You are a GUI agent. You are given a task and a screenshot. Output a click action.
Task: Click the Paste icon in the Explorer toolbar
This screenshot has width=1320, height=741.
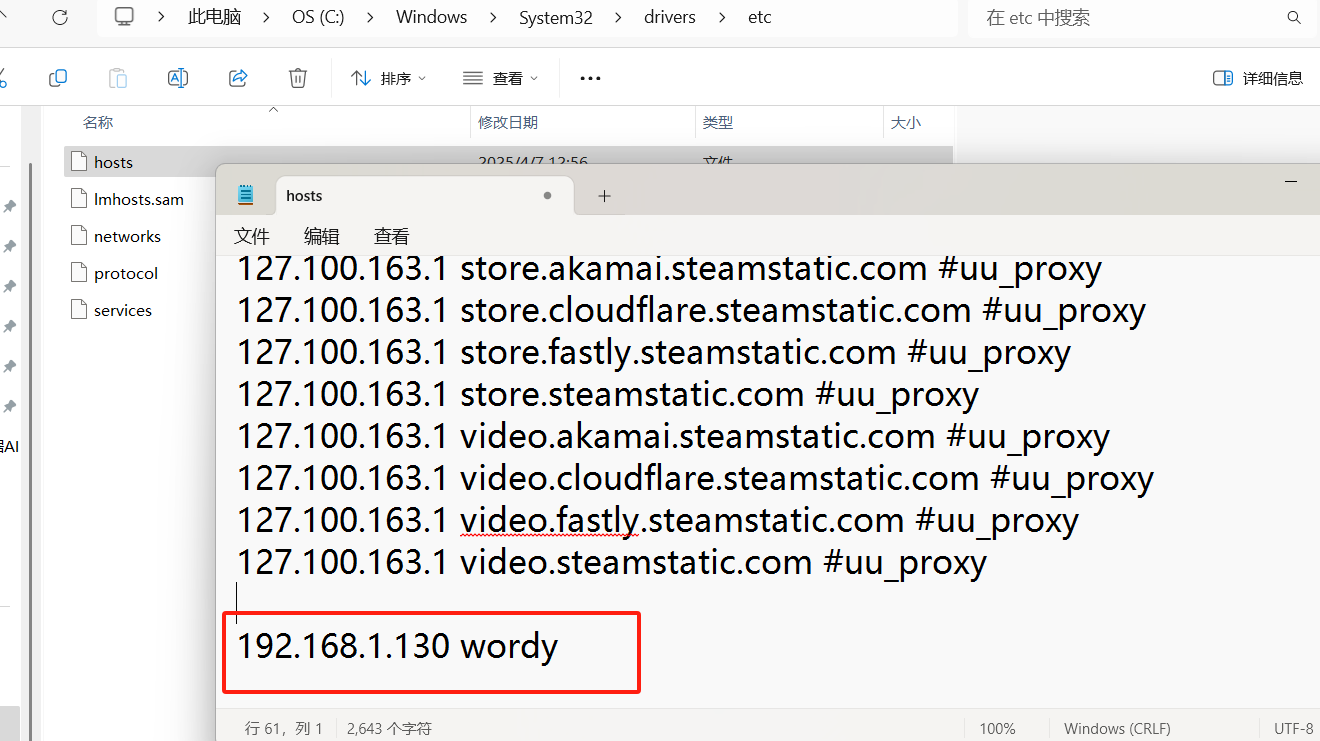coord(118,78)
